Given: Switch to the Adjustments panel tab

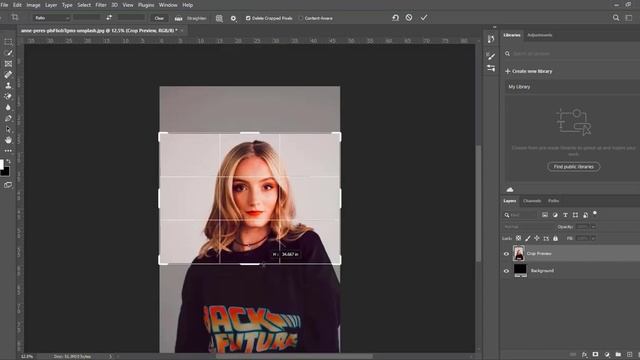Looking at the screenshot, I should (540, 35).
